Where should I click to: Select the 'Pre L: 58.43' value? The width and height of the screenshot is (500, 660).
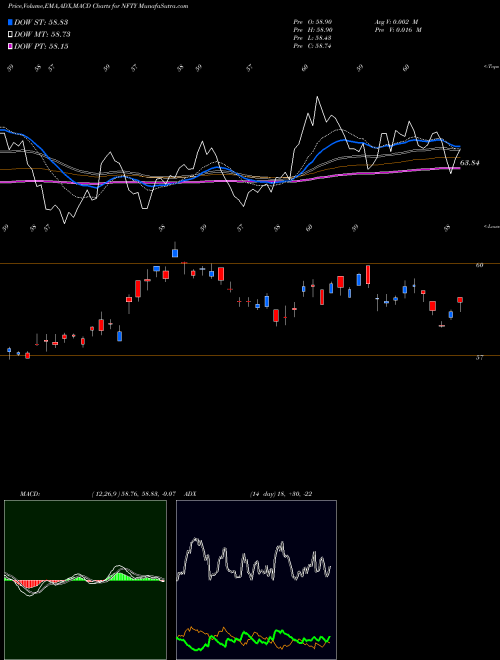pyautogui.click(x=313, y=38)
